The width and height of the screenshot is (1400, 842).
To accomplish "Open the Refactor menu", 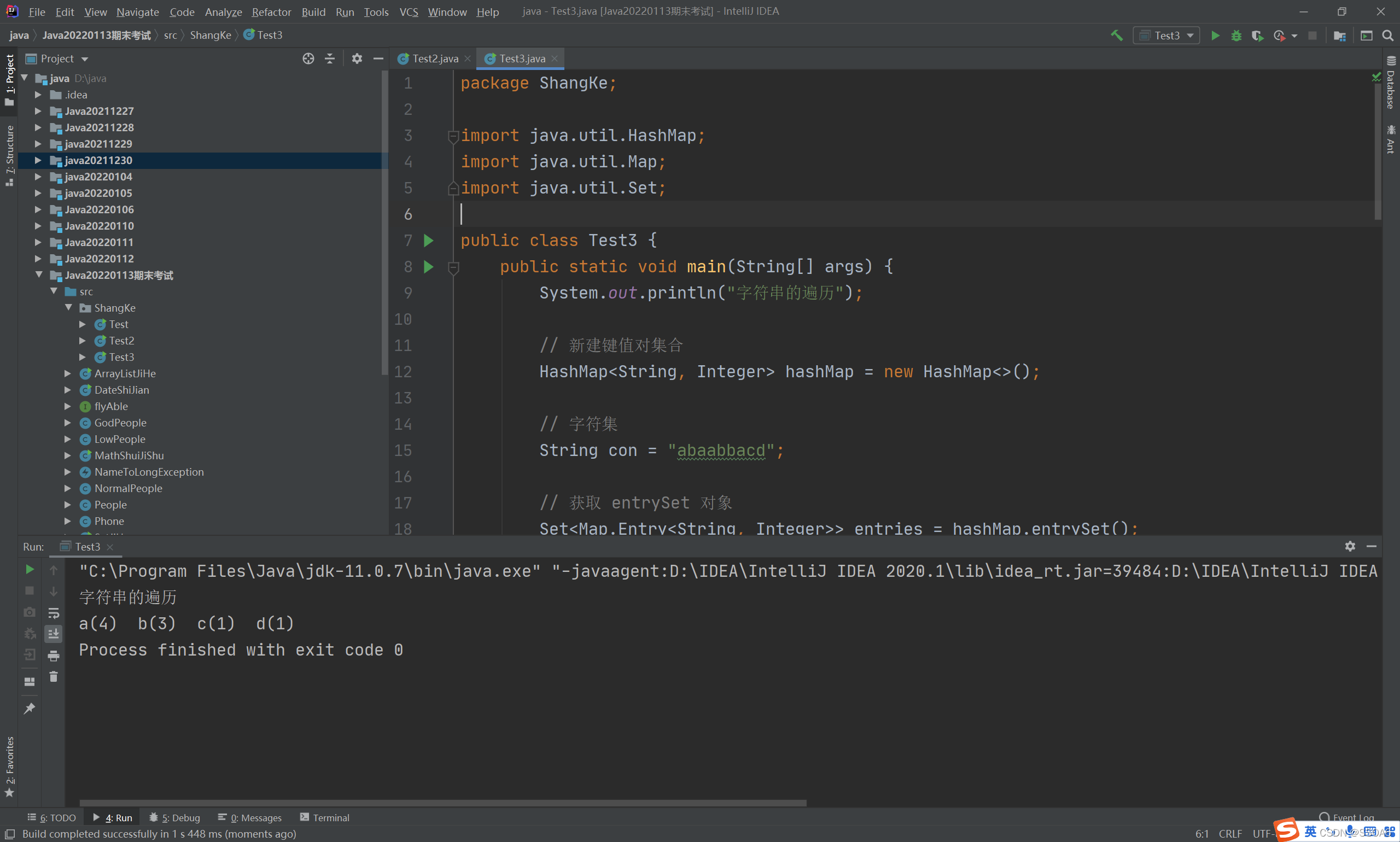I will [271, 12].
